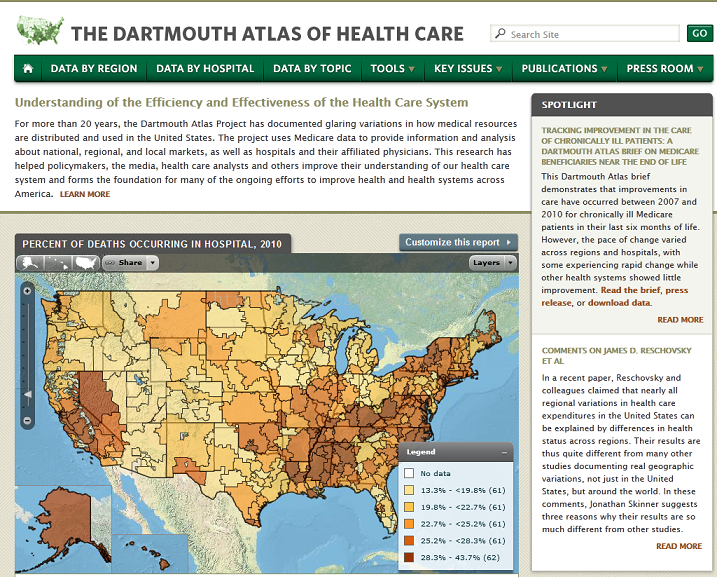Open the Layers dropdown arrow
The width and height of the screenshot is (717, 577).
(510, 263)
